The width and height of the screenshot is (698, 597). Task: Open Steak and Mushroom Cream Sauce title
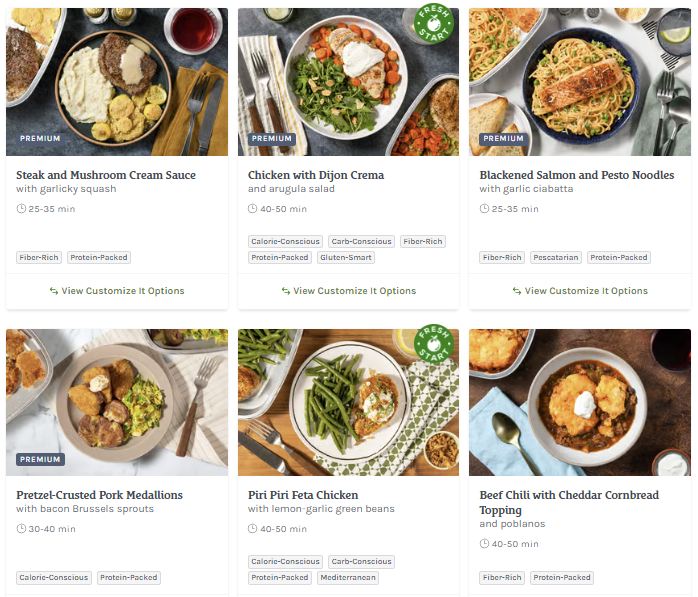[106, 175]
